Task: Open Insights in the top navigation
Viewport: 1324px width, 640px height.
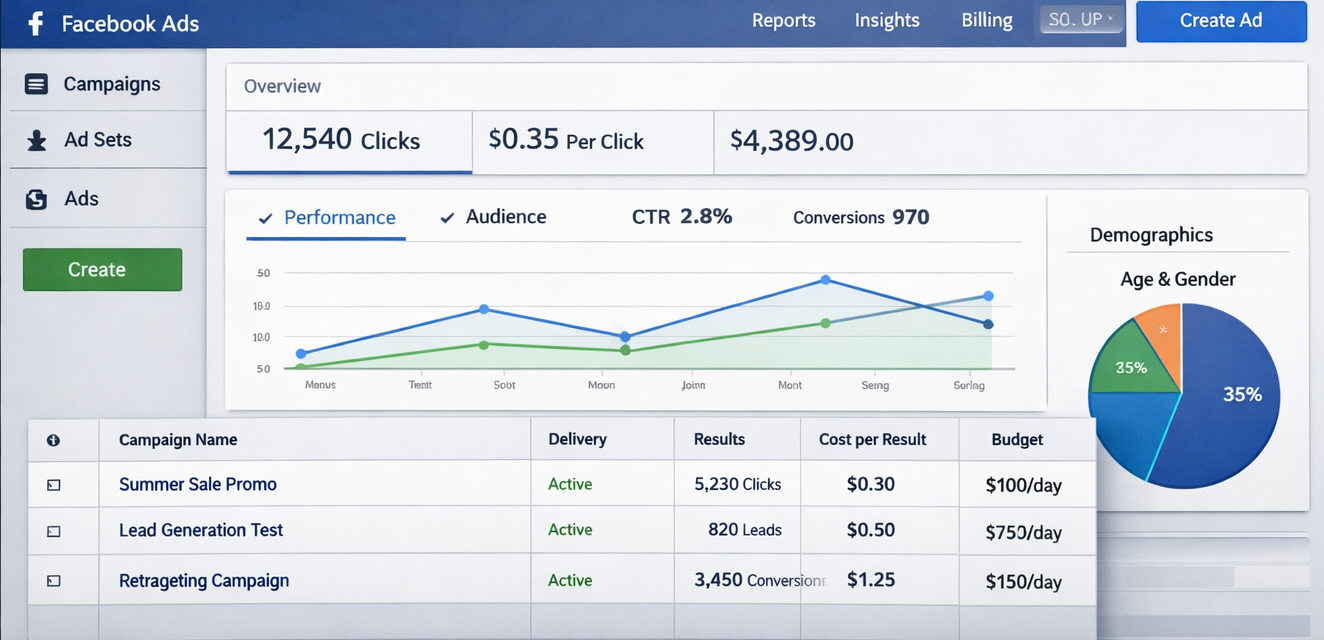Action: (887, 21)
